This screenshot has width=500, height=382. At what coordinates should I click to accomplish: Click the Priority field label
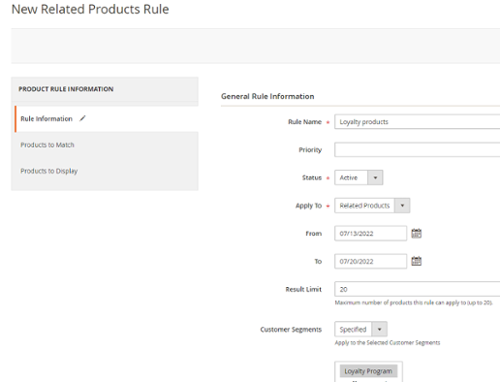[x=310, y=150]
